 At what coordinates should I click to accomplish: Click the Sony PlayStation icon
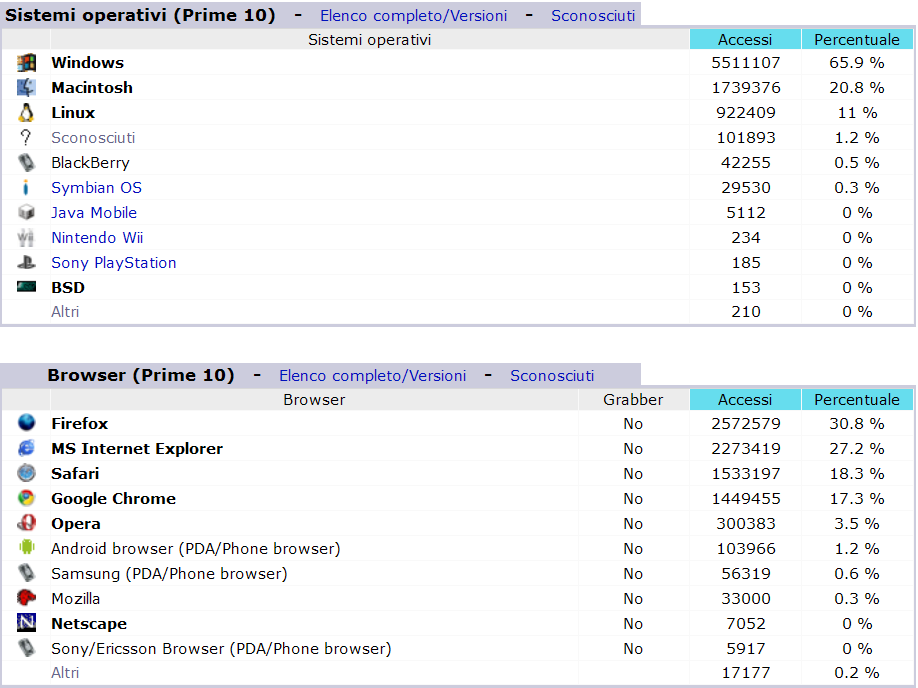(x=26, y=262)
